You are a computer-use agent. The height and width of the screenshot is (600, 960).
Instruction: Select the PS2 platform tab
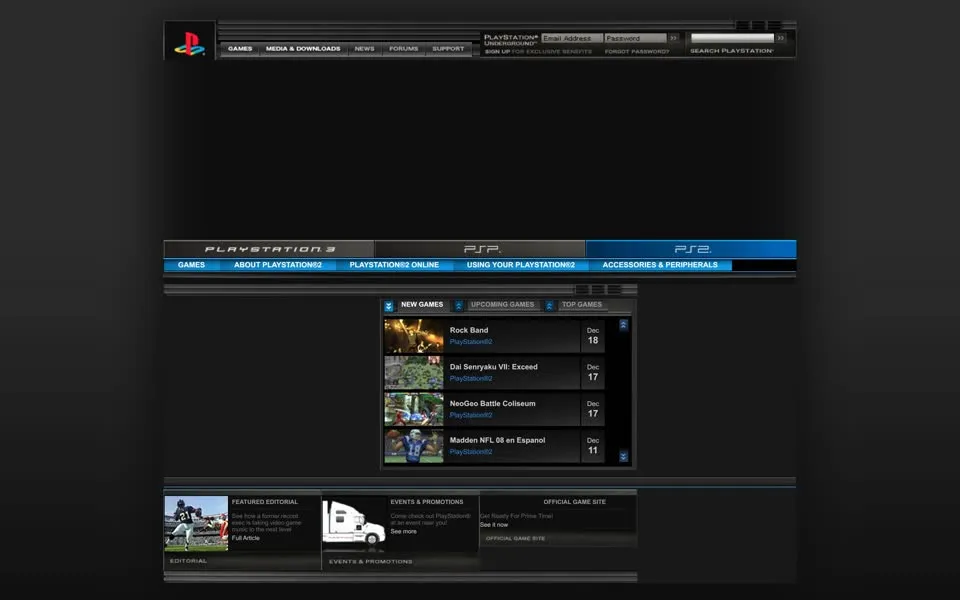click(x=691, y=249)
